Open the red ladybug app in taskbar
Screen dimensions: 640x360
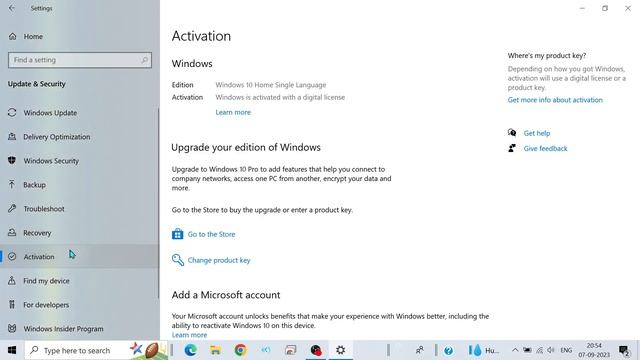pyautogui.click(x=316, y=350)
